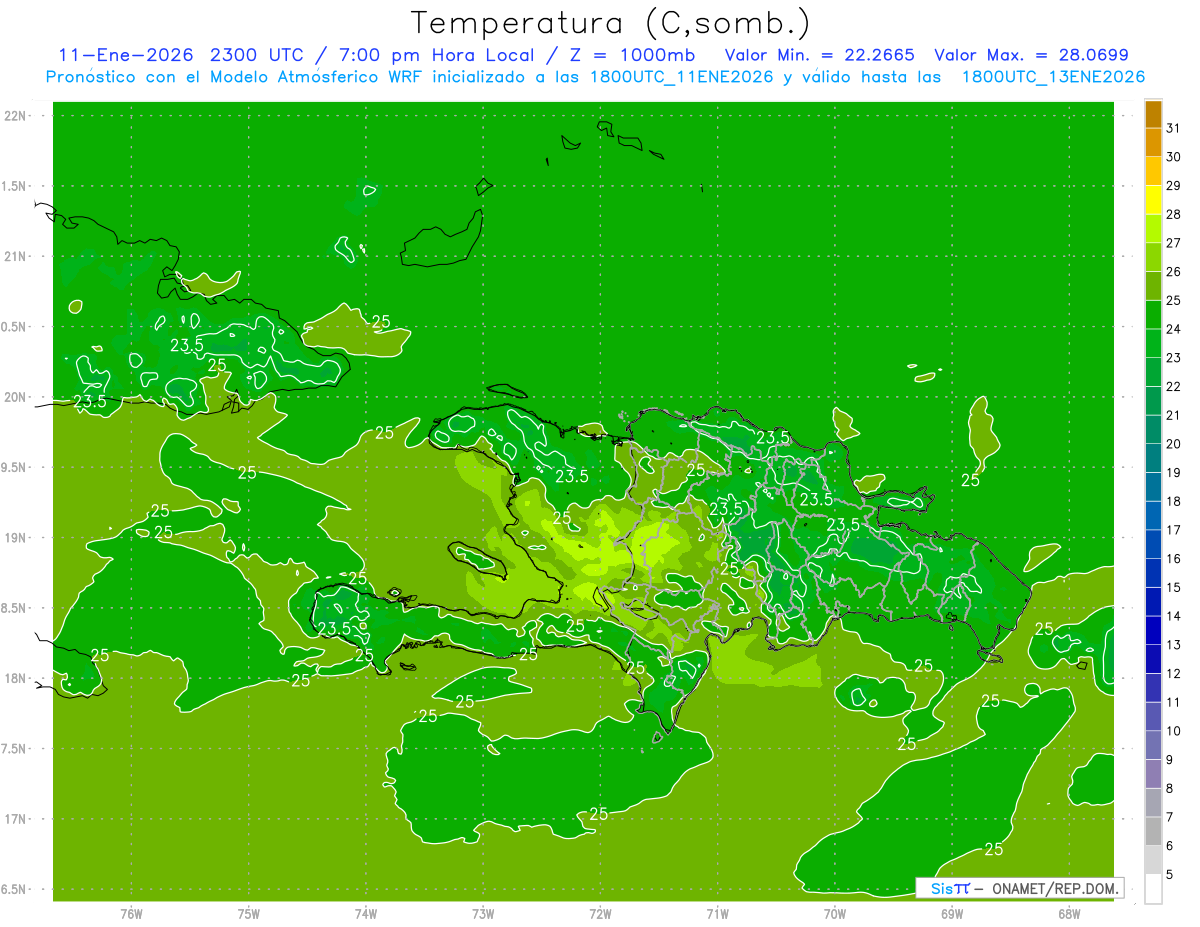This screenshot has height=927, width=1200.
Task: Click the color scale label "26"
Action: 1173,272
